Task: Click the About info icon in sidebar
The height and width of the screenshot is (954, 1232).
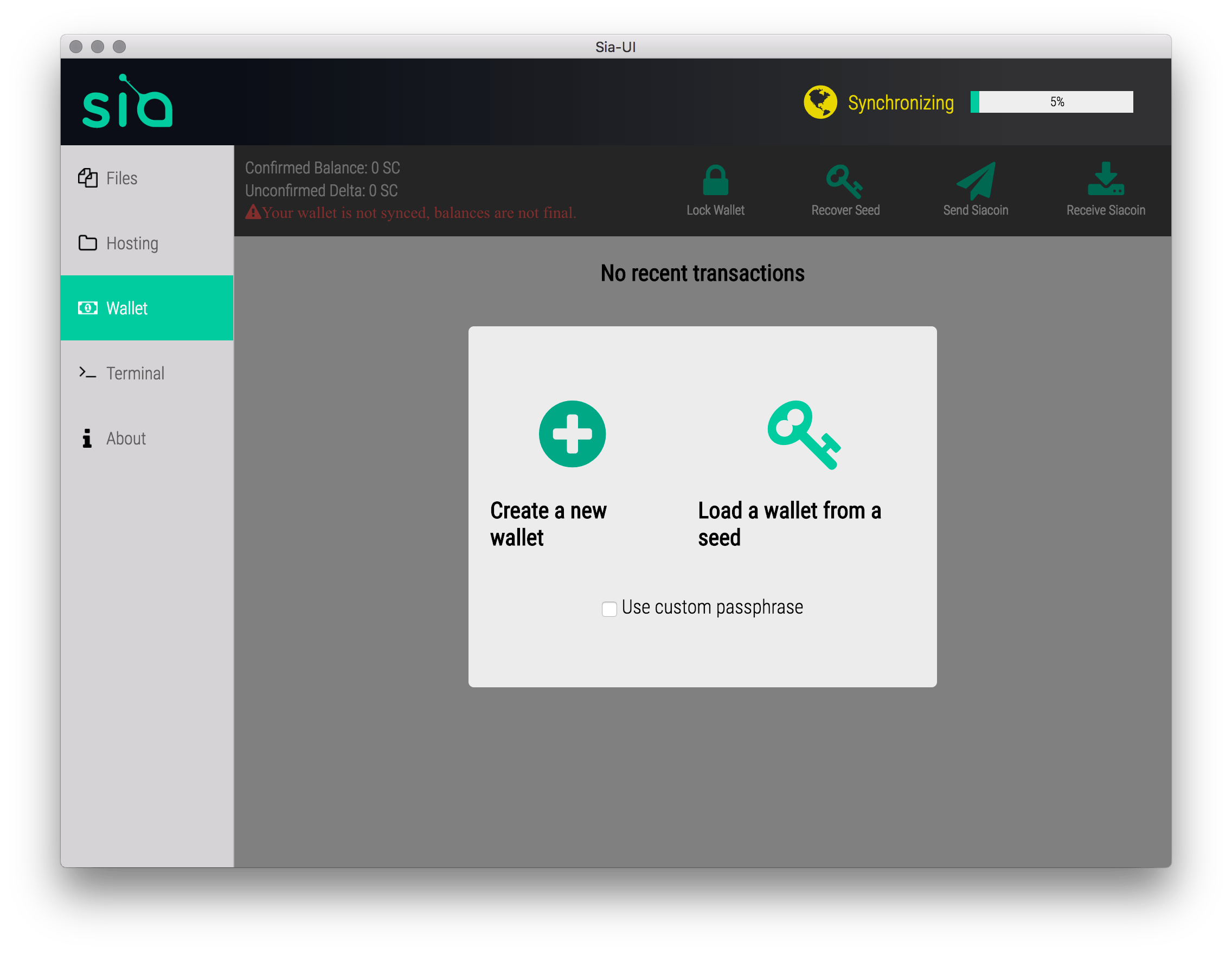Action: 87,438
